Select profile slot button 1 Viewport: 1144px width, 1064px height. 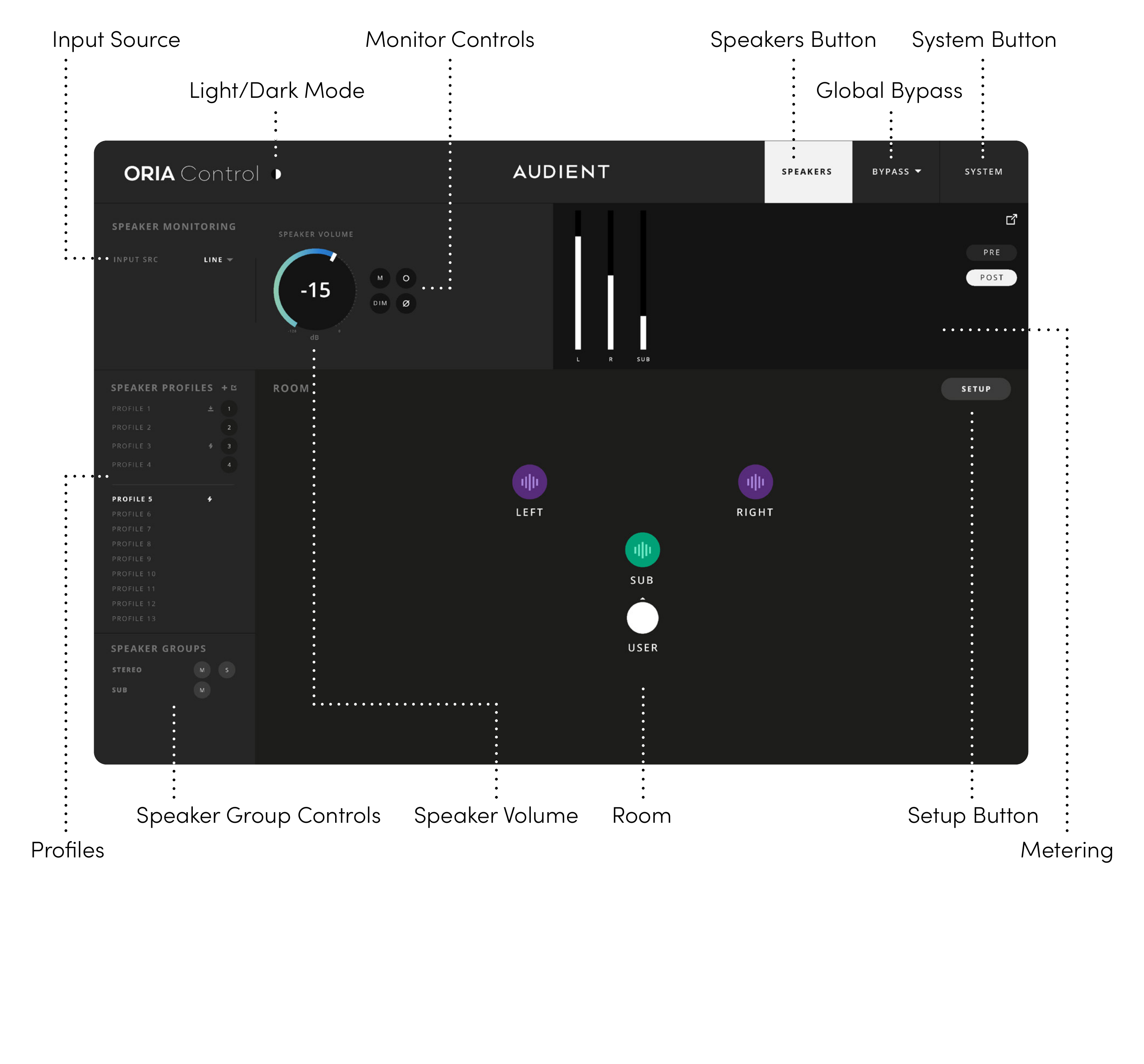[x=229, y=408]
